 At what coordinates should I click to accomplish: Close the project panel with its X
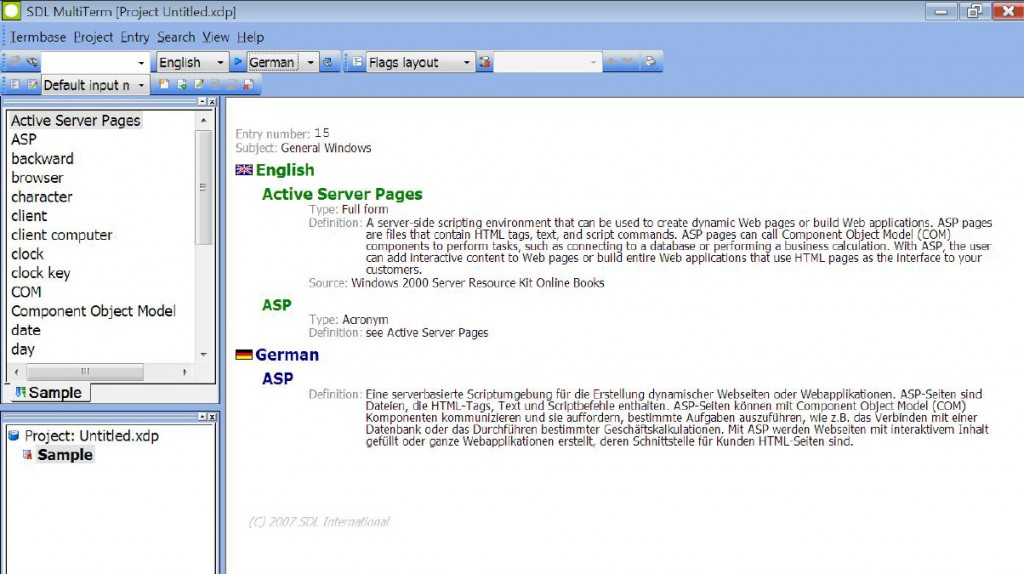pyautogui.click(x=212, y=417)
